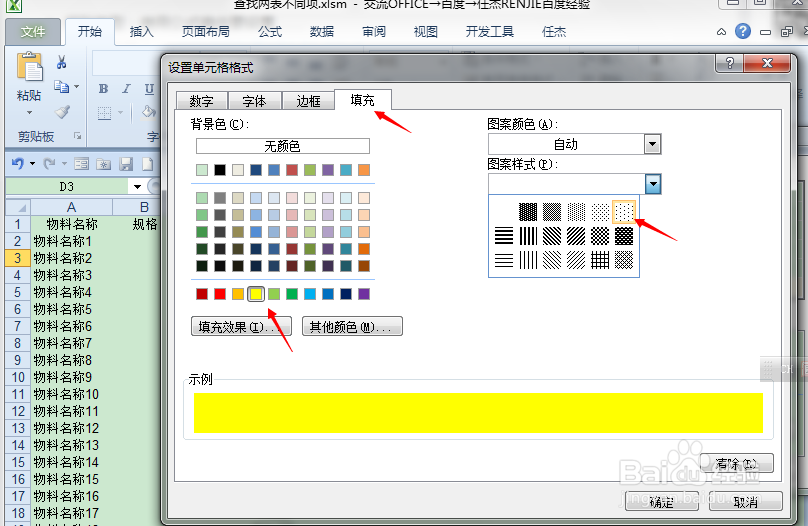Click the 确定 button

pos(662,501)
